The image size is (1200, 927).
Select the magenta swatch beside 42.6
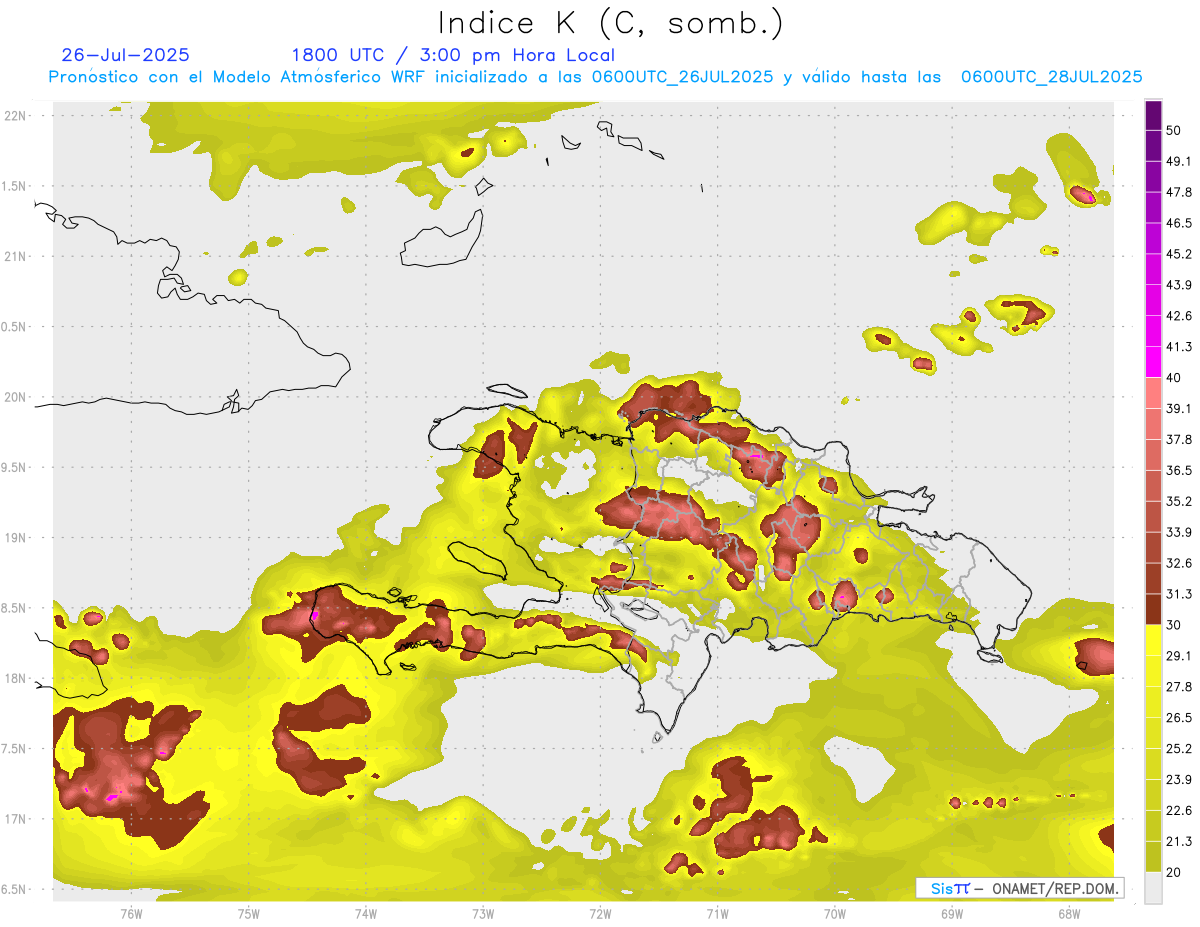tap(1154, 300)
